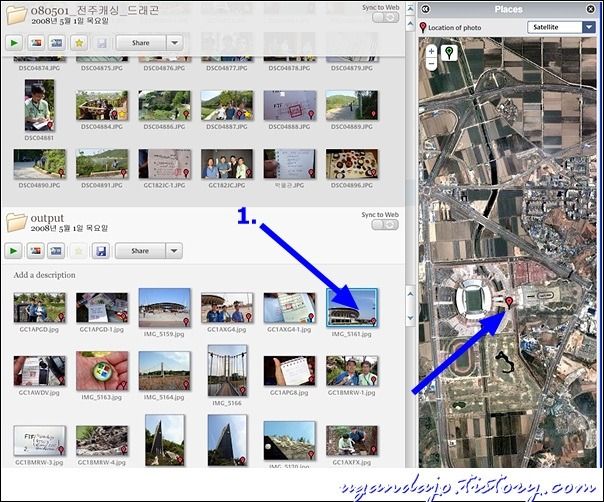Select thumbnail IMG_5164.jpg
Image resolution: width=604 pixels, height=502 pixels.
point(164,371)
